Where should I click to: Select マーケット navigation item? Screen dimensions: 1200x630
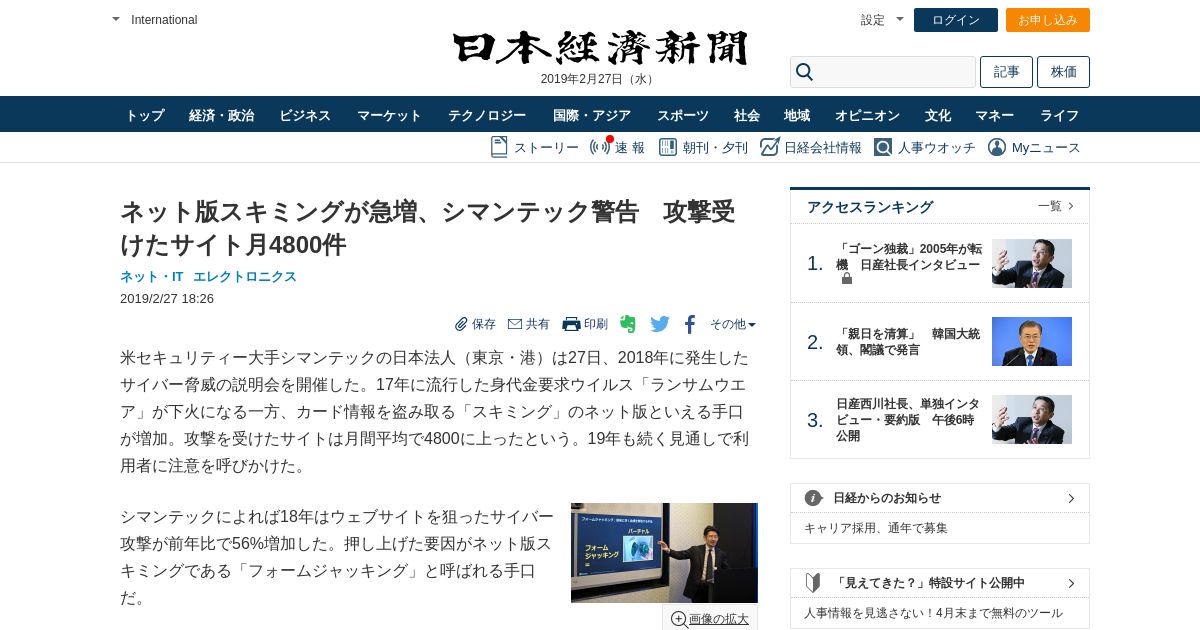pos(389,115)
